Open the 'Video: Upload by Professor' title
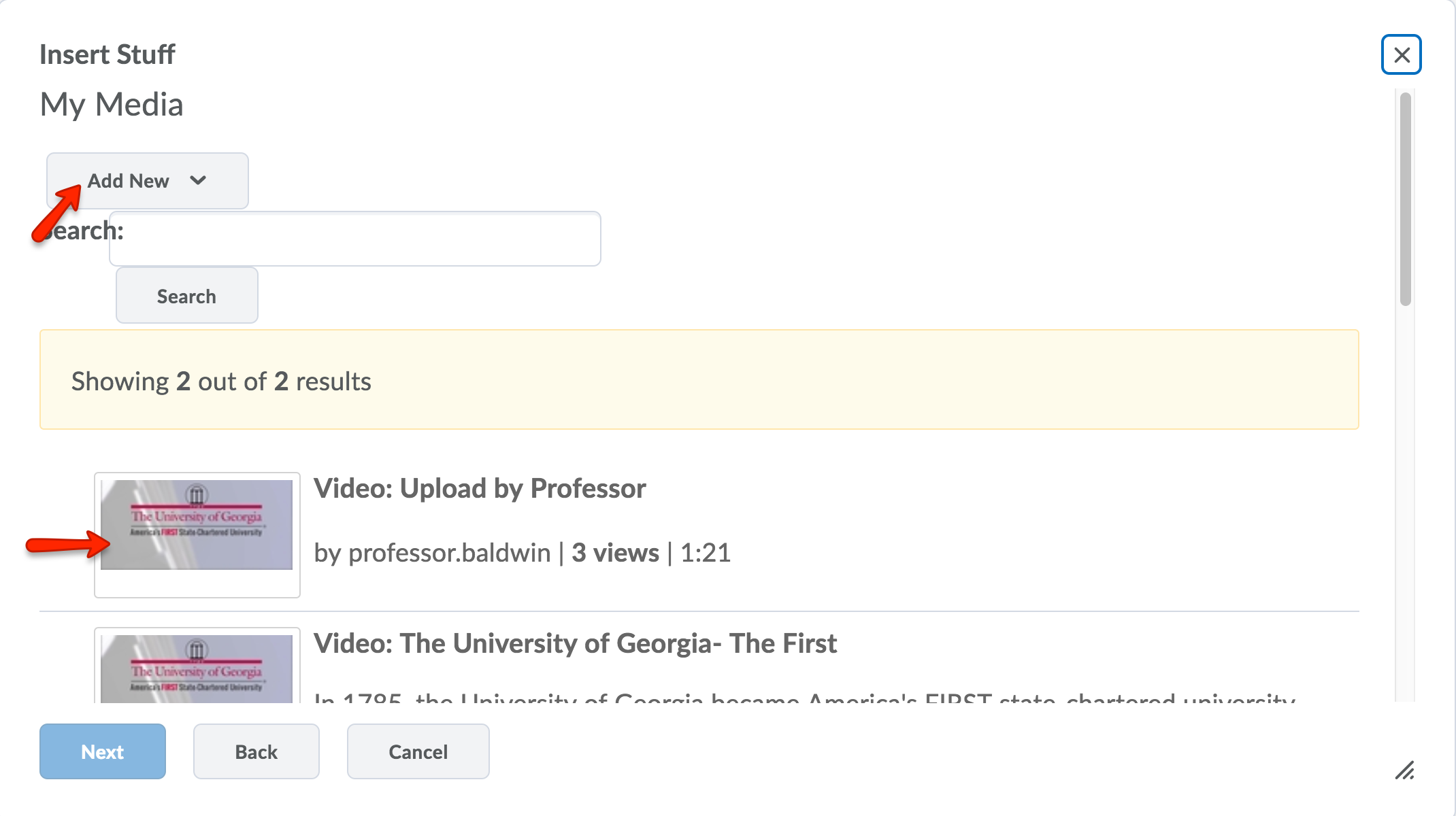Screen dimensions: 1456x816 479,489
